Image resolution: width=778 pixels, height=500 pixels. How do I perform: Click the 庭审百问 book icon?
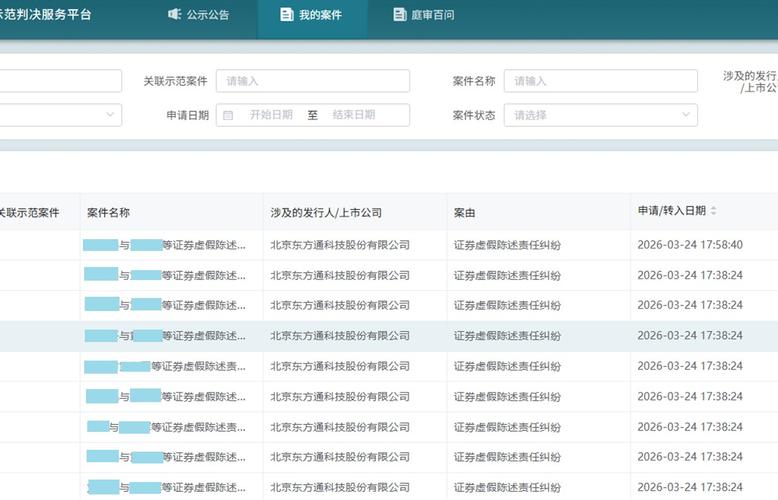pos(401,15)
